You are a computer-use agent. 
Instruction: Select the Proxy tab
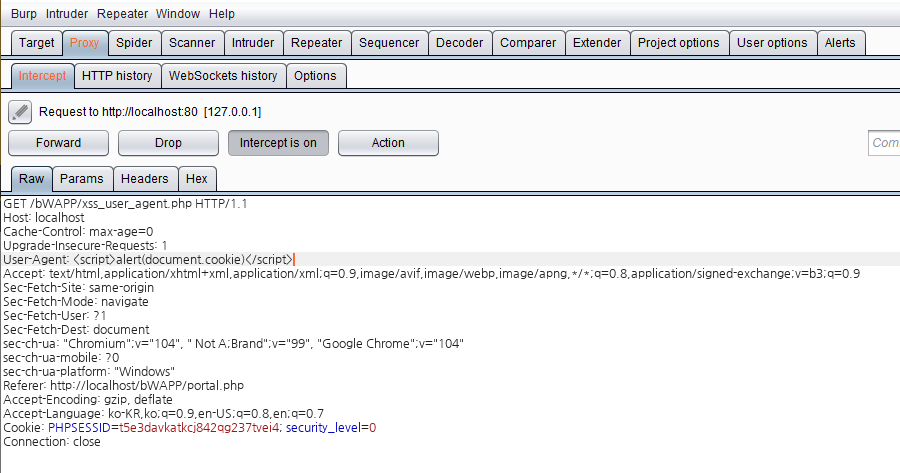pyautogui.click(x=84, y=43)
